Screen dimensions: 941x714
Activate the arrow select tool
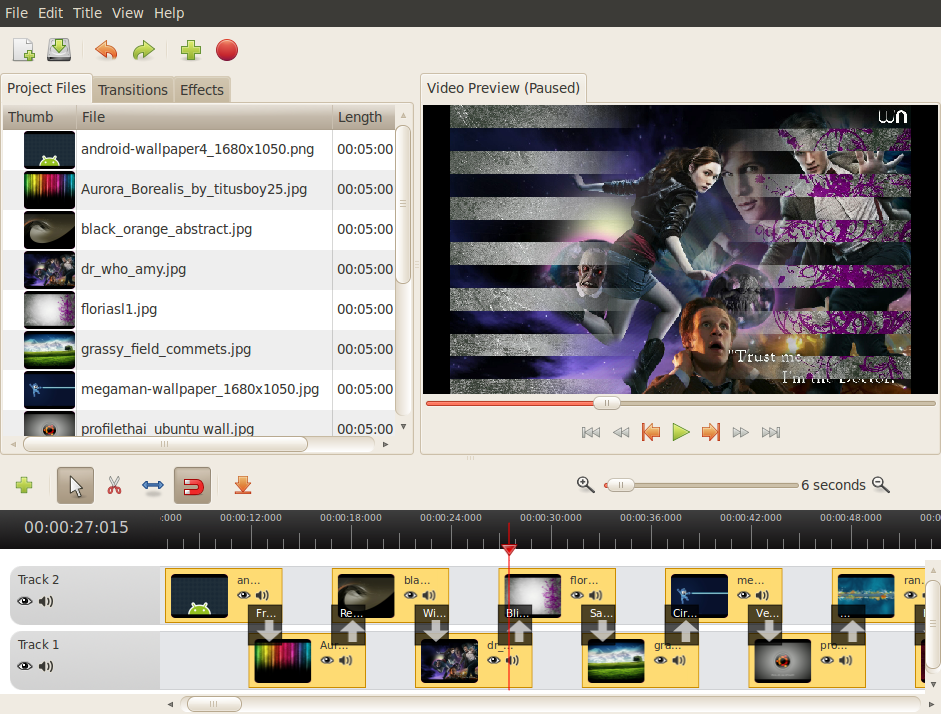tap(75, 486)
